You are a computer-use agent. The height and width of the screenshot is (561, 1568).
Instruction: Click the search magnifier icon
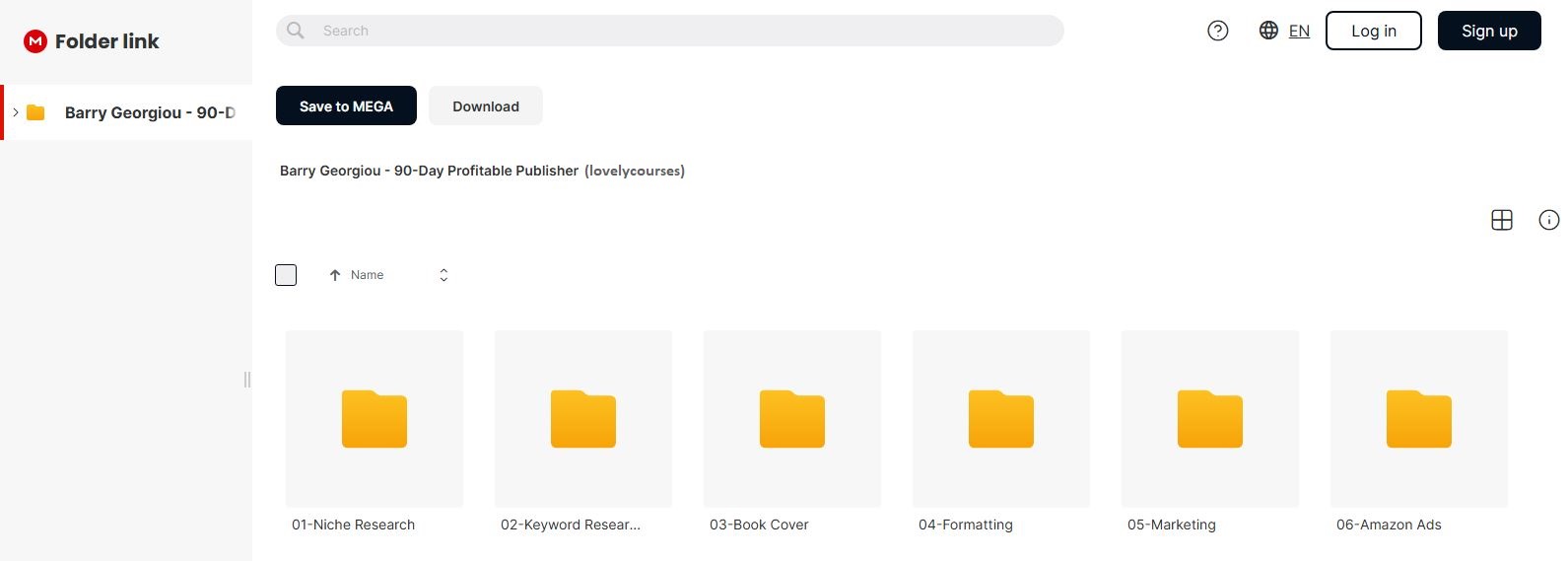(x=296, y=31)
